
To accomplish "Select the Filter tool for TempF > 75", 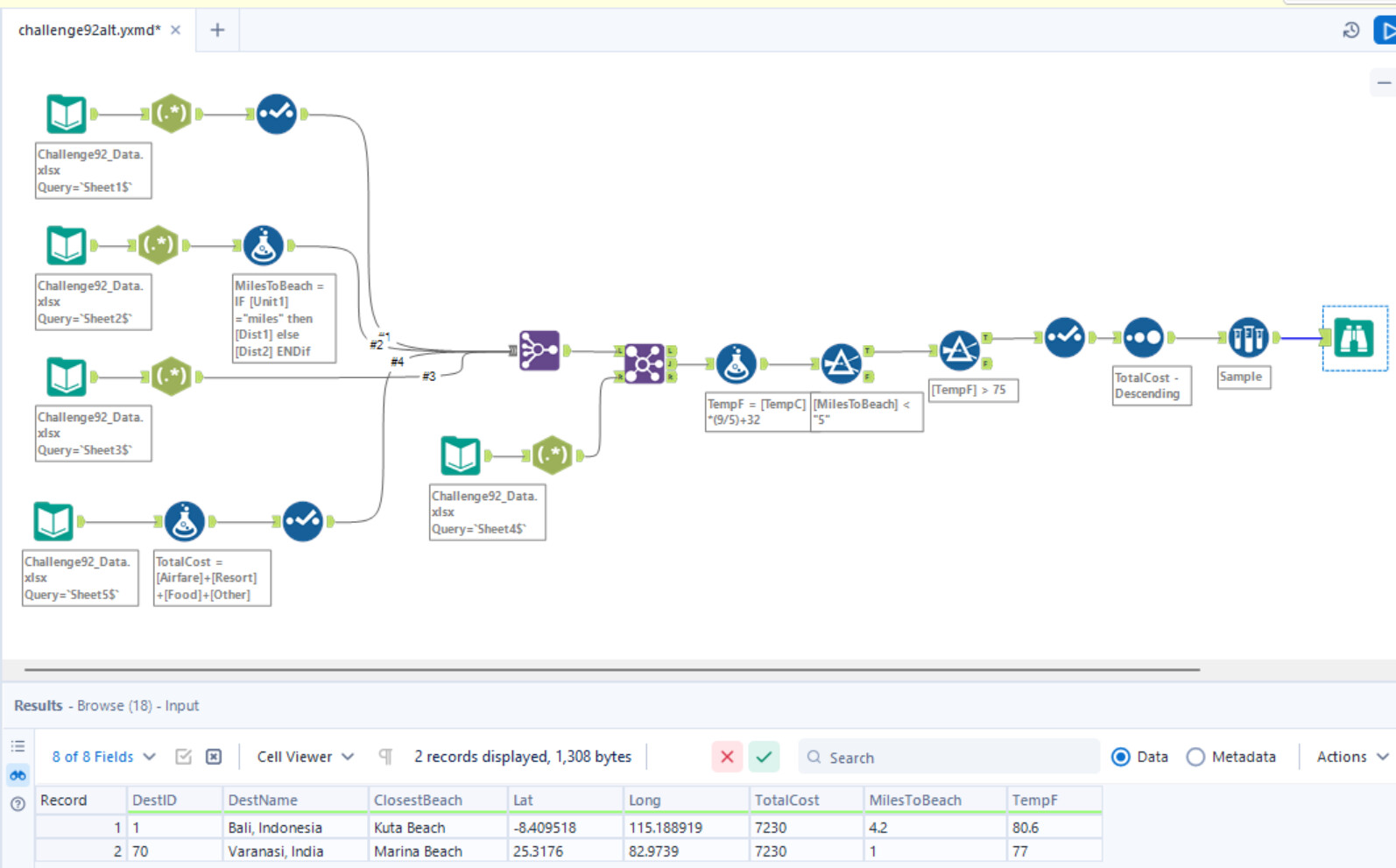I will [x=959, y=350].
